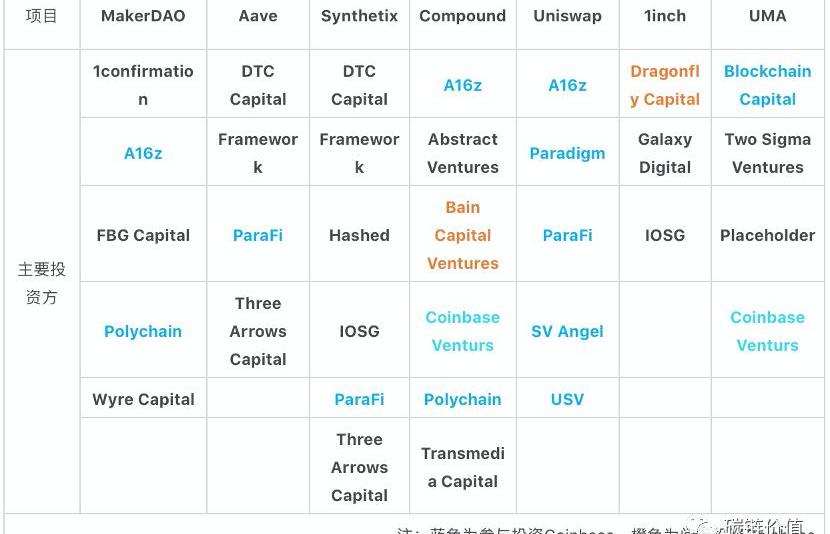Select the orange Bain Capital Ventures text
830x534 pixels.
click(462, 235)
